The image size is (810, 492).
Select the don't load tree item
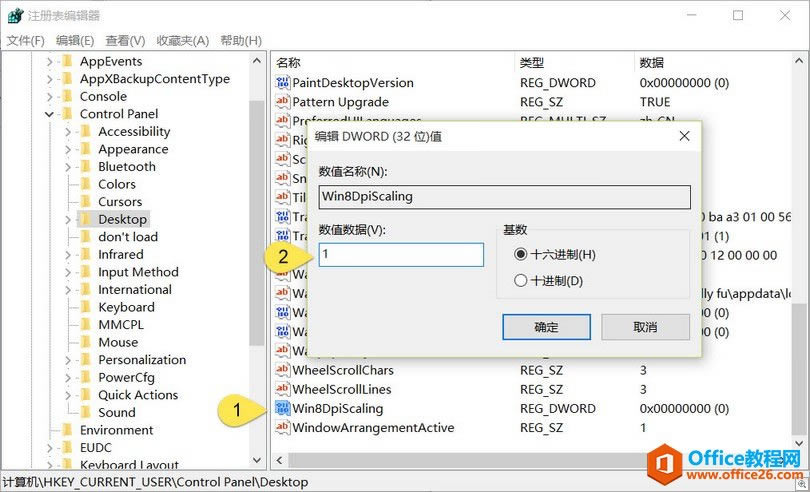pos(128,237)
